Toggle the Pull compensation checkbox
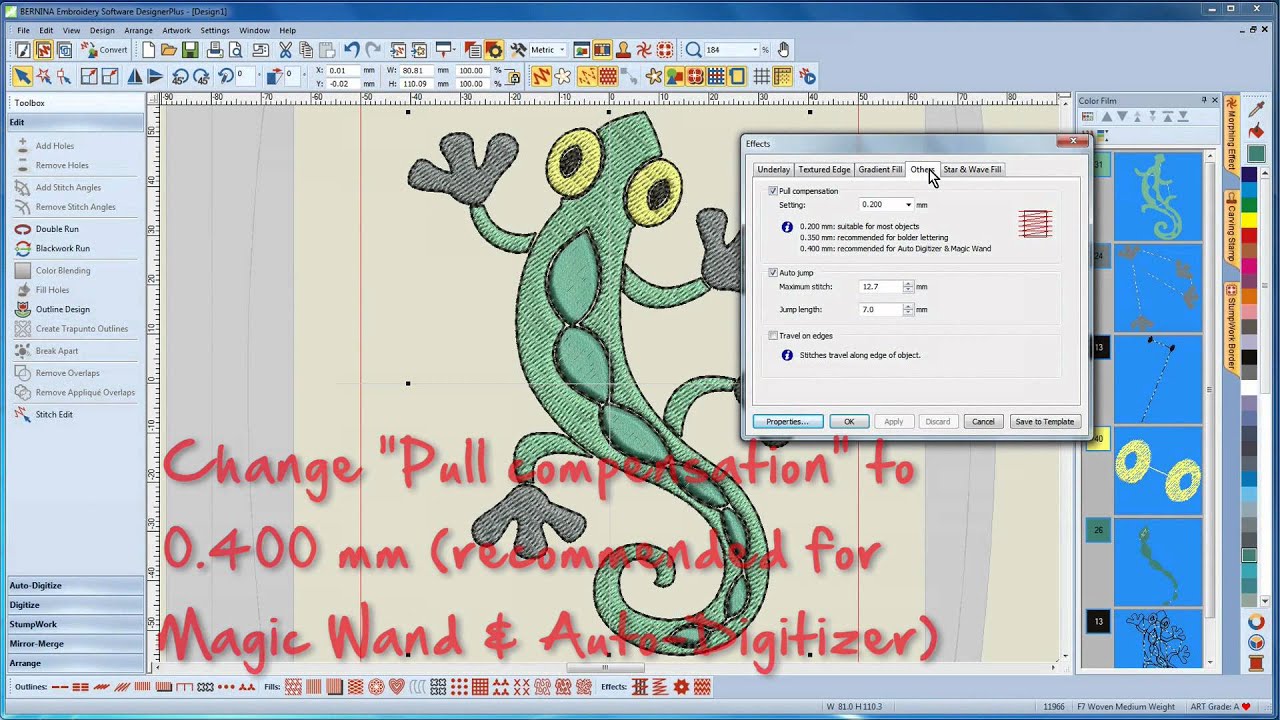This screenshot has height=720, width=1280. pos(773,191)
